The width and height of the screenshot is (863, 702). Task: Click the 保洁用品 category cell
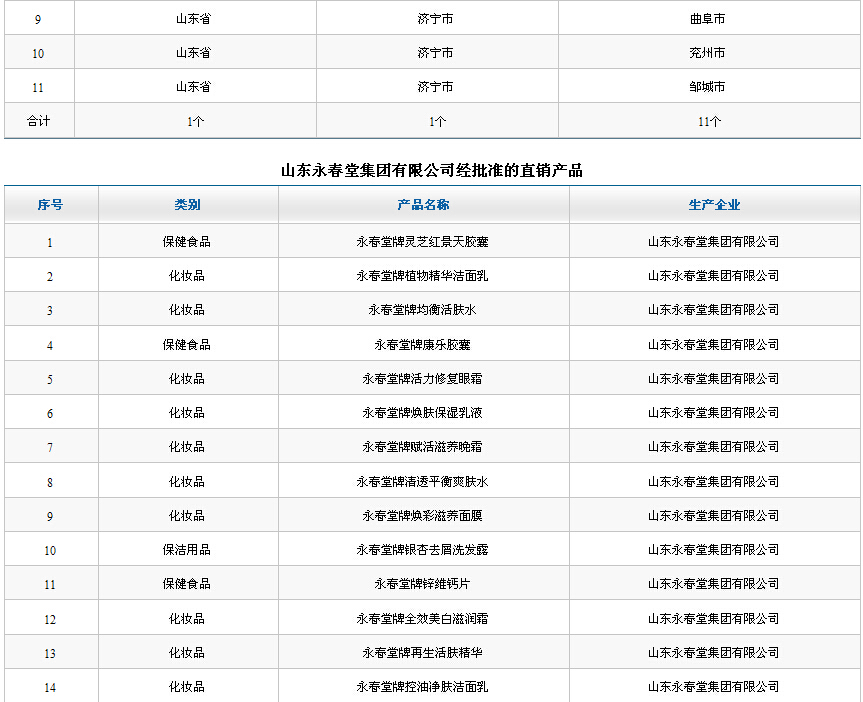click(x=187, y=550)
